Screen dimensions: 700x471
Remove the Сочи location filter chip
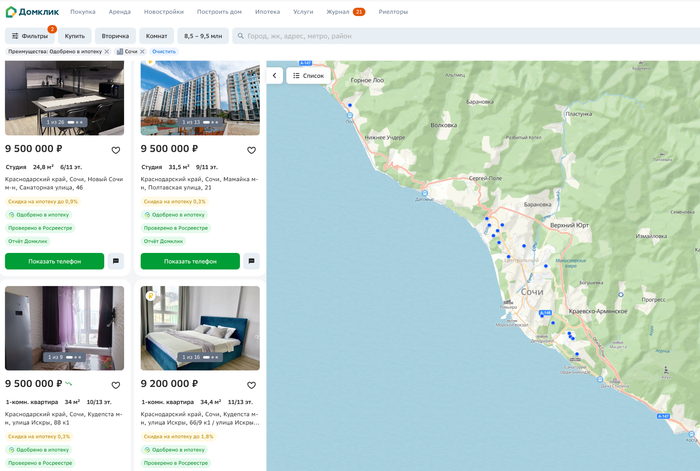tap(142, 51)
